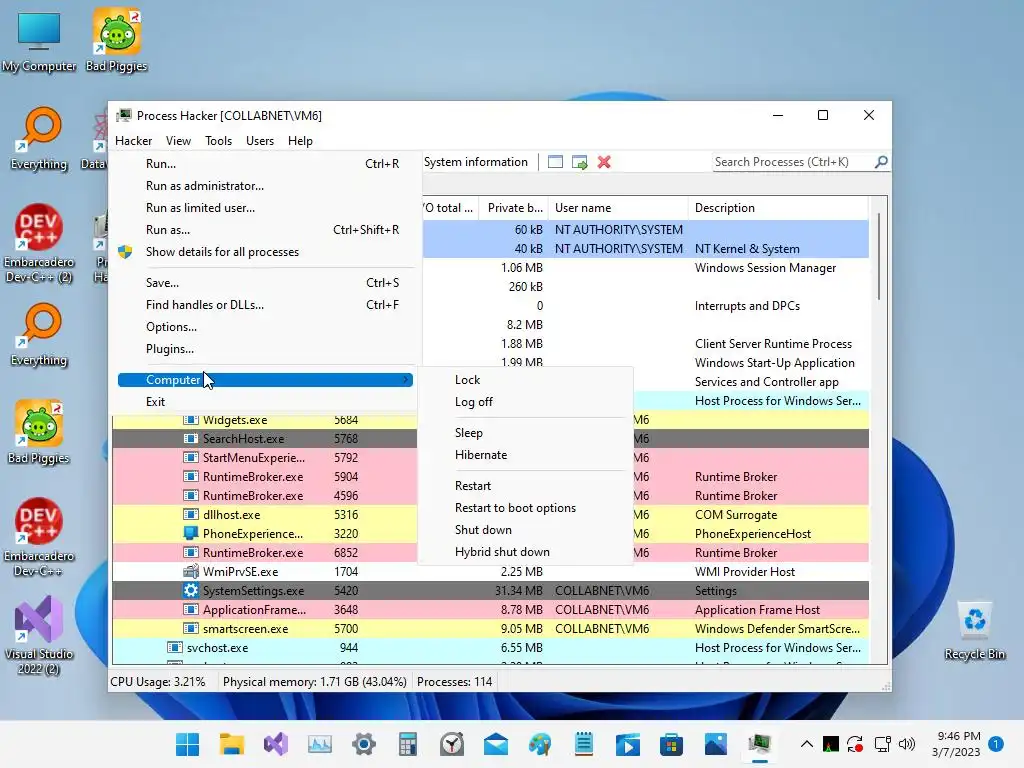Open File Explorer from taskbar
Viewport: 1024px width, 768px height.
click(x=231, y=744)
